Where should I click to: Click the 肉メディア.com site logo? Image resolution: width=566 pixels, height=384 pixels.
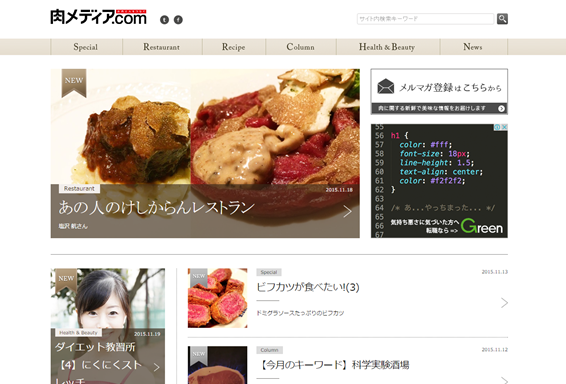[98, 17]
